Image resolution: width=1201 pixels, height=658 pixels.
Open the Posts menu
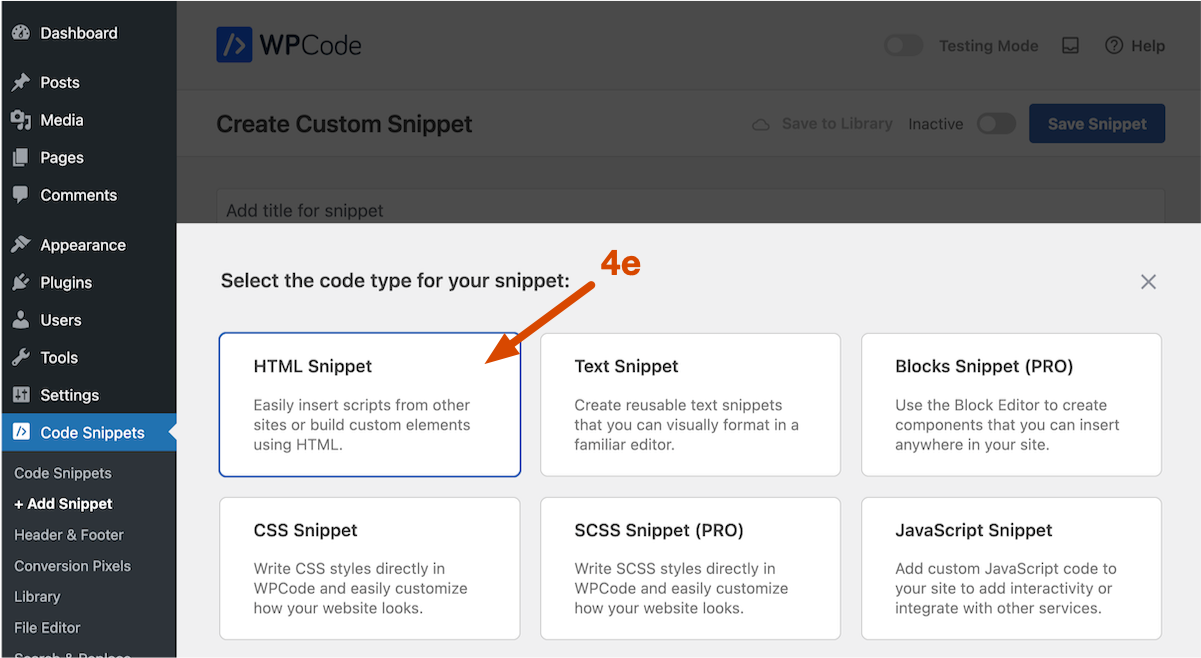(60, 82)
